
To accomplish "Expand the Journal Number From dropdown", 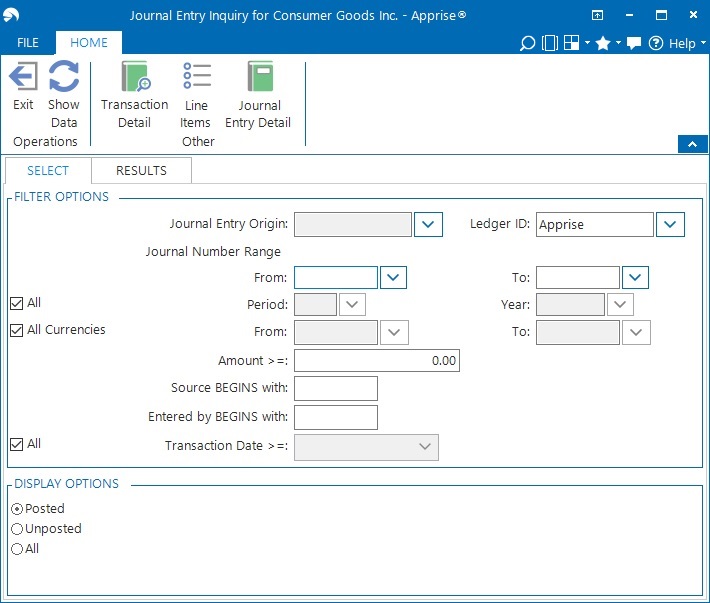I will click(x=393, y=278).
